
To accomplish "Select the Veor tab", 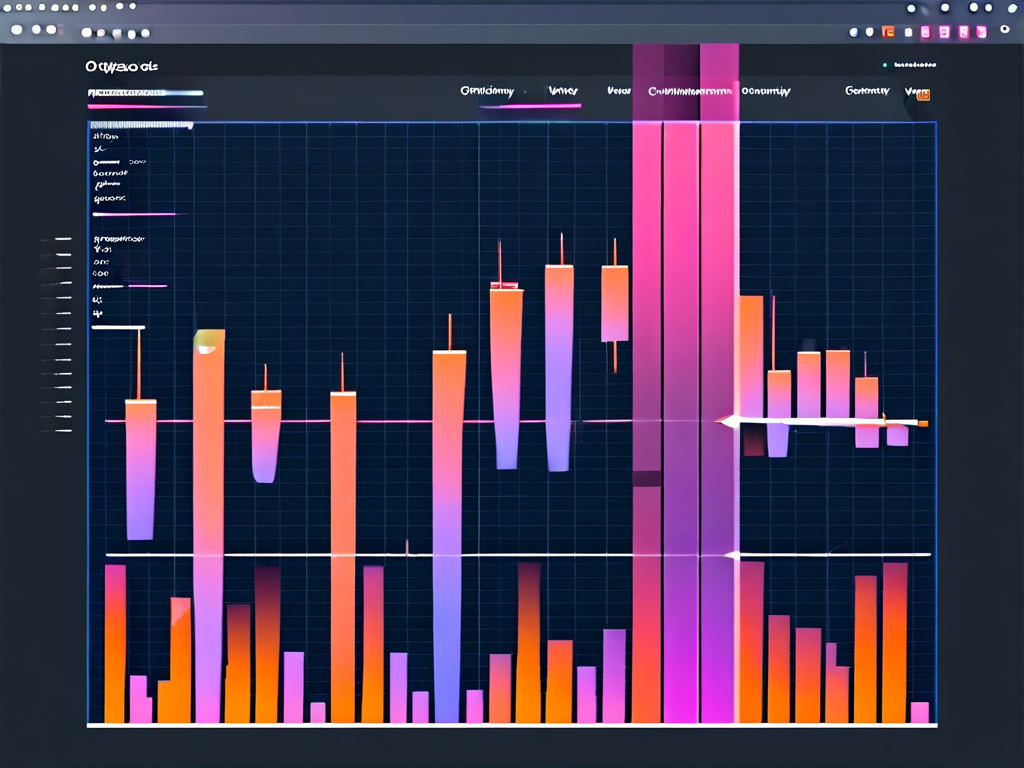I will [x=618, y=91].
